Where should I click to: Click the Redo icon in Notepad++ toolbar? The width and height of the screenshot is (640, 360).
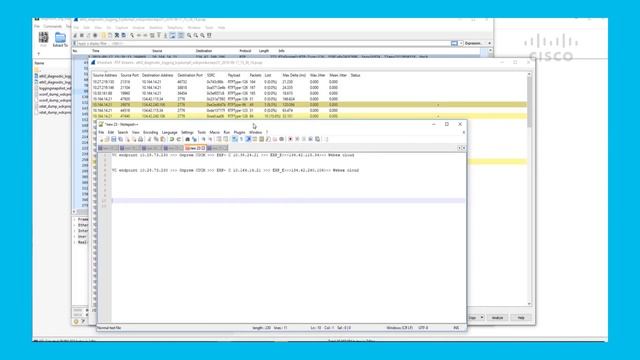click(x=178, y=139)
